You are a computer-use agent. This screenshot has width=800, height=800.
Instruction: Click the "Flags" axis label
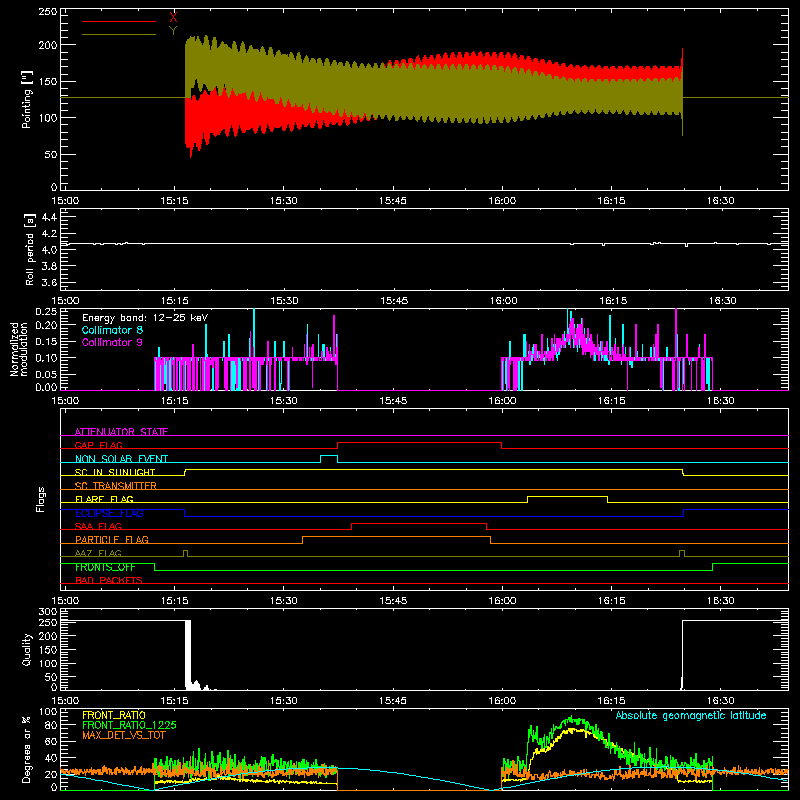click(x=40, y=499)
